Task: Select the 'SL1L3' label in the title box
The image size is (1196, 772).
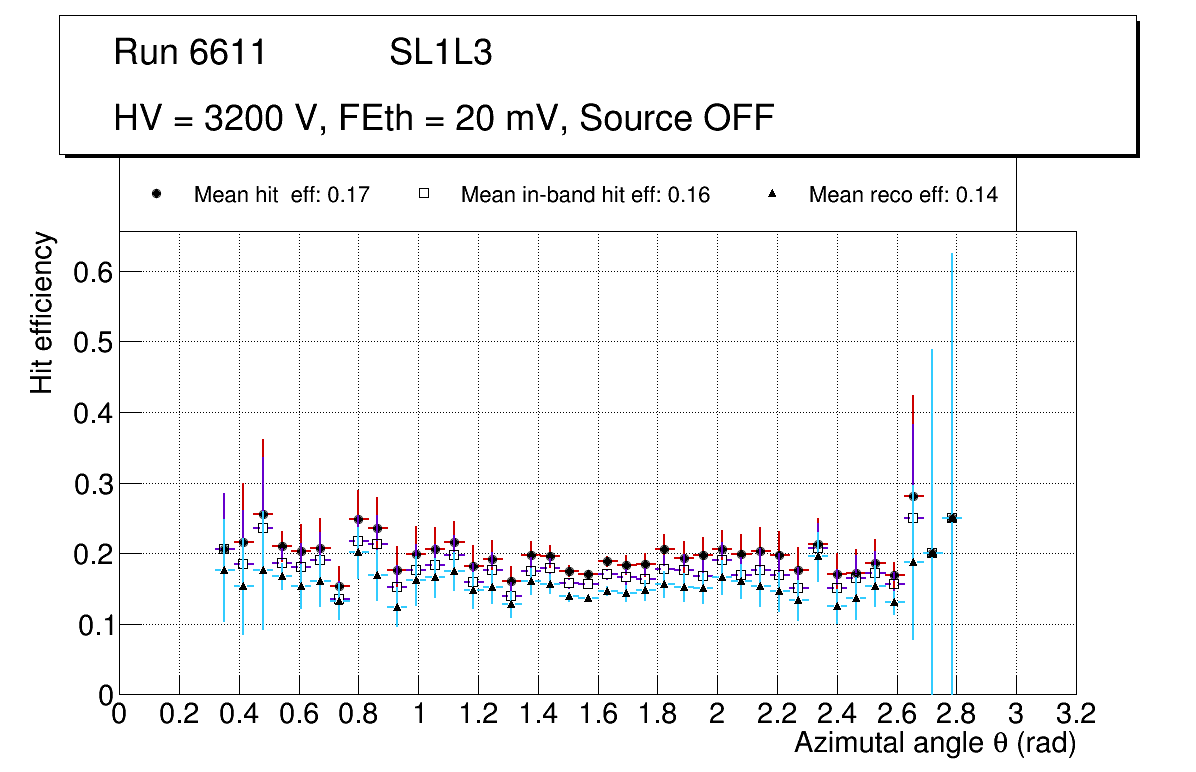Action: 440,53
